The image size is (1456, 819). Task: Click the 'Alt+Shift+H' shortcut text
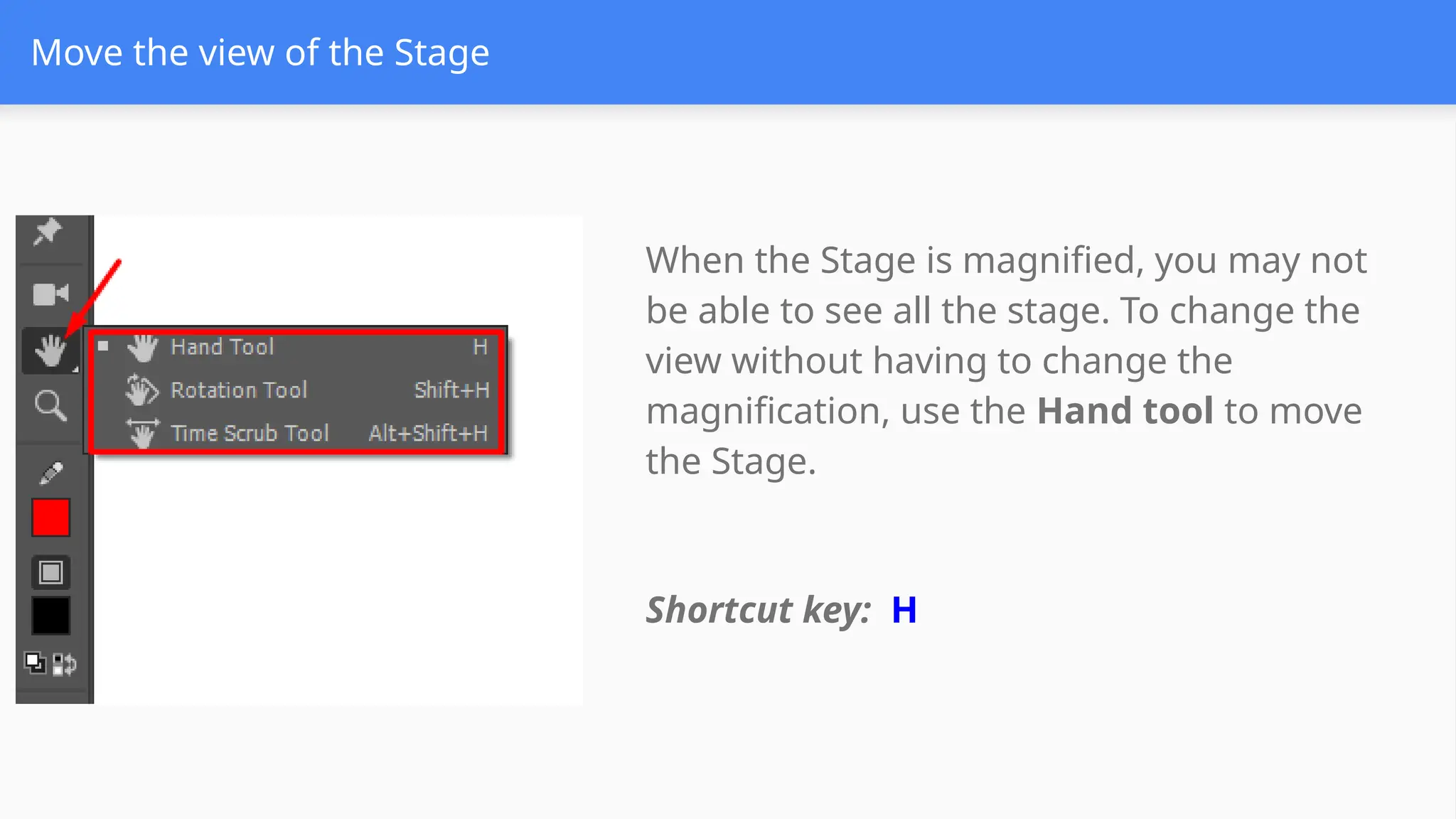(x=428, y=433)
